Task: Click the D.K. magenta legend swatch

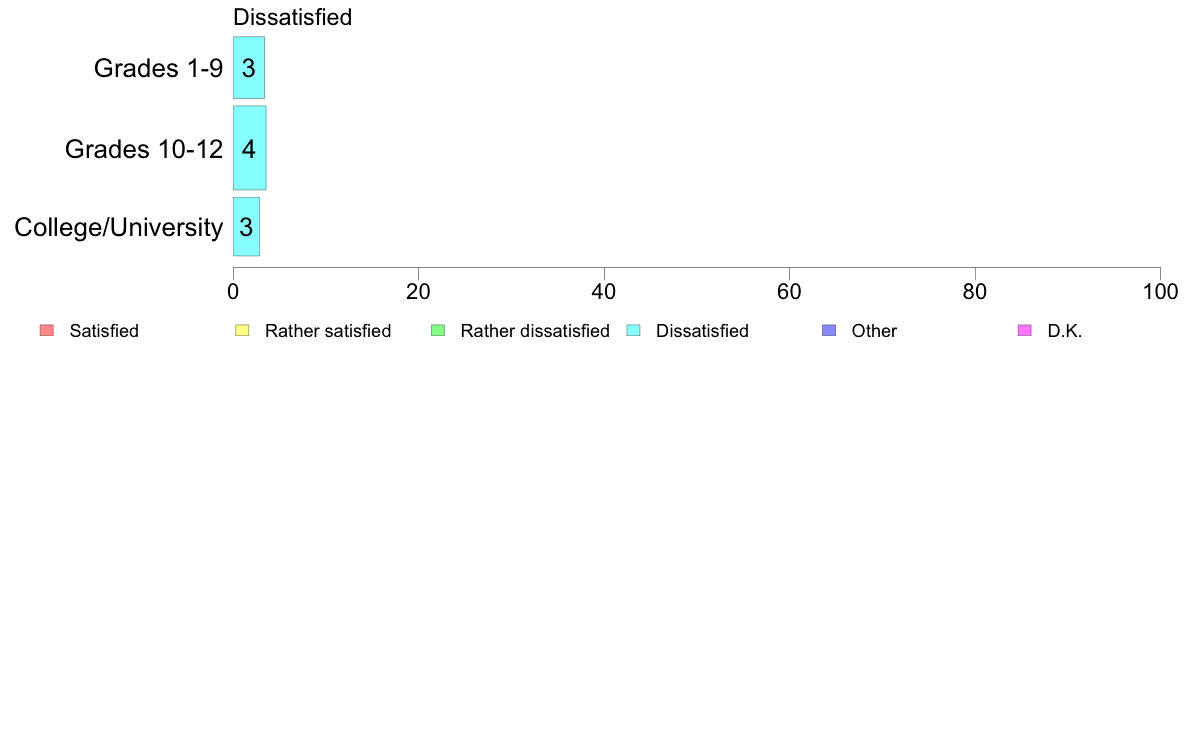Action: (1024, 330)
